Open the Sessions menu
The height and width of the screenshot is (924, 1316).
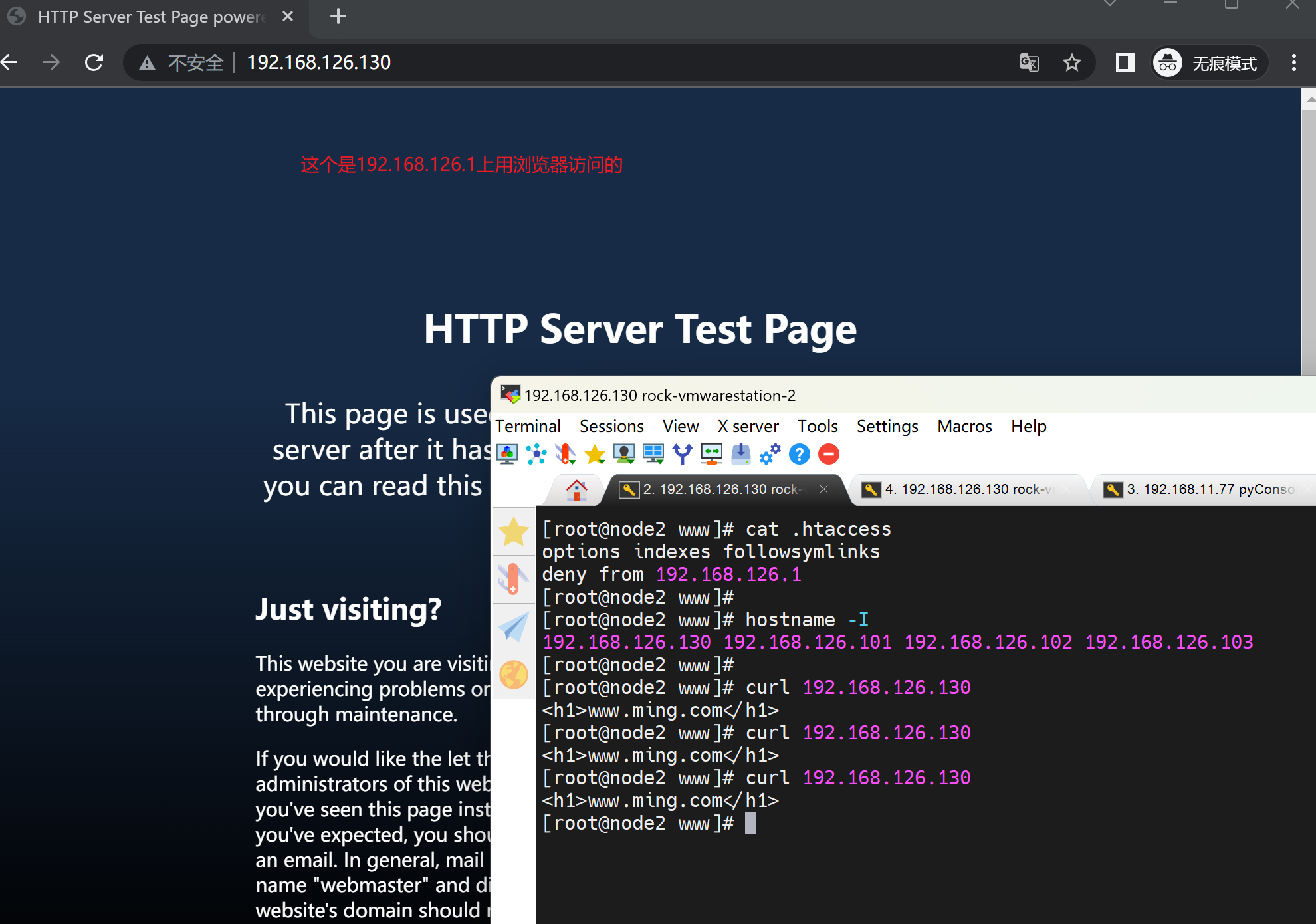pos(611,426)
